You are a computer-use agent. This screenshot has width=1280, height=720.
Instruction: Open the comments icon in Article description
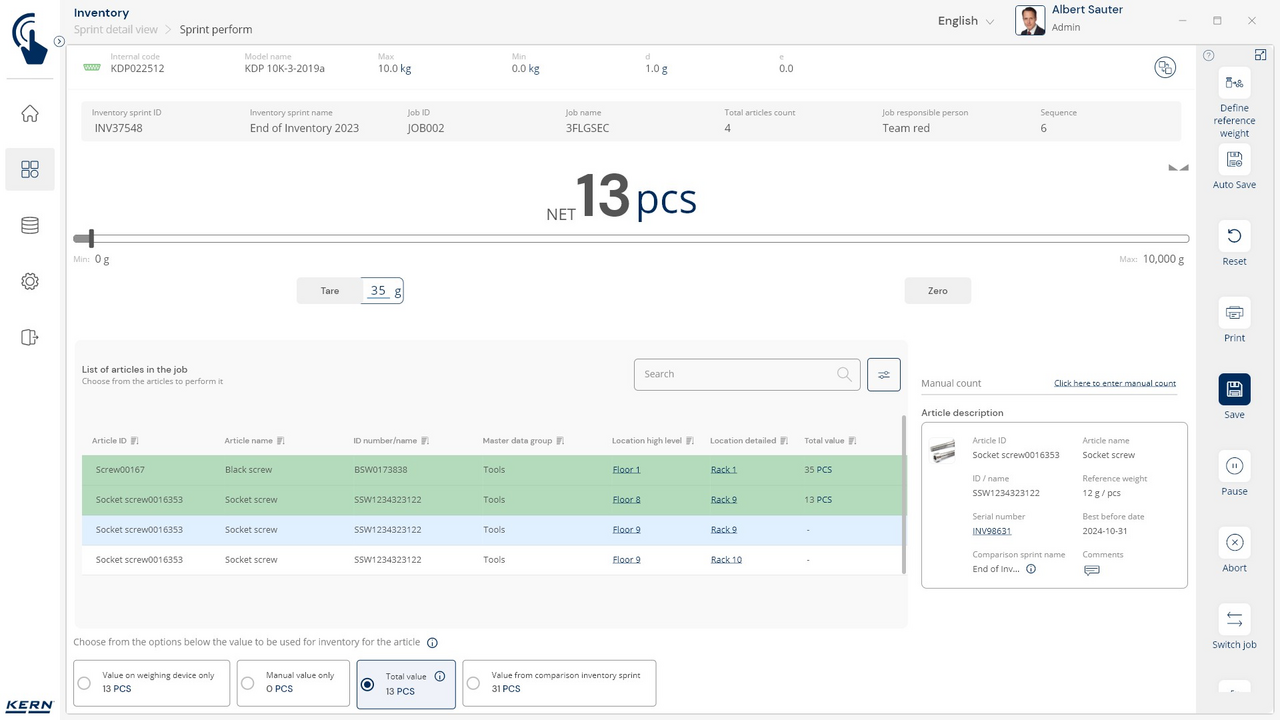1092,570
